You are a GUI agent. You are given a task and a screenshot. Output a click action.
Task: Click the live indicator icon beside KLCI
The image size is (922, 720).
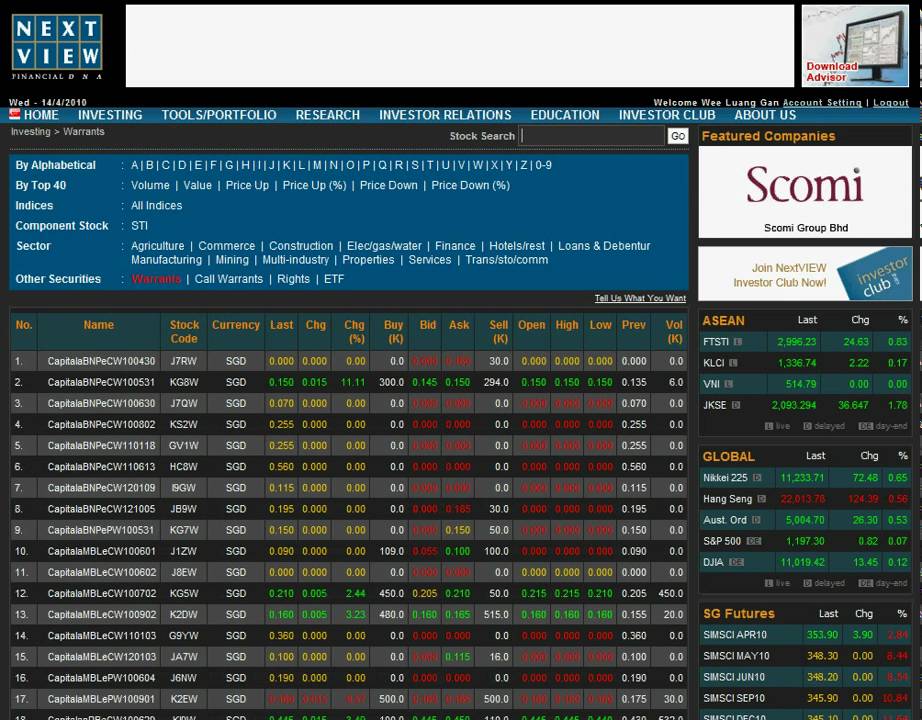point(733,363)
